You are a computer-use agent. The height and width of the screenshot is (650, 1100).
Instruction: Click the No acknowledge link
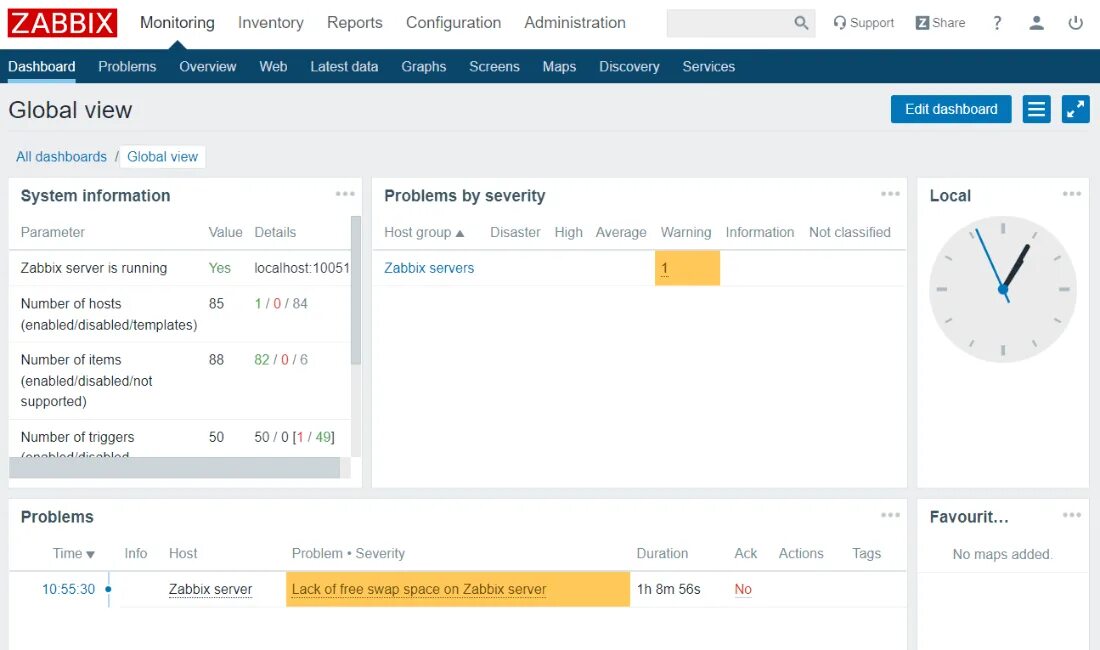coord(743,589)
